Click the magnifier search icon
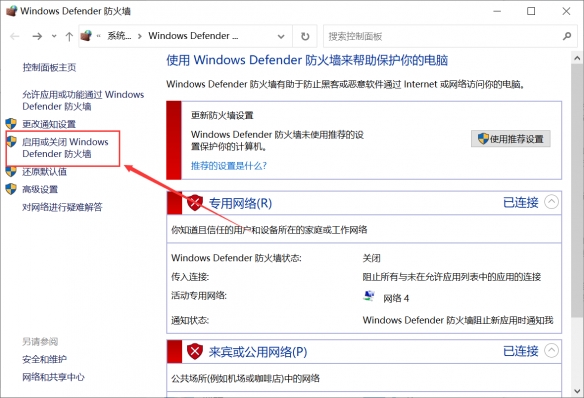The width and height of the screenshot is (584, 398). 567,36
